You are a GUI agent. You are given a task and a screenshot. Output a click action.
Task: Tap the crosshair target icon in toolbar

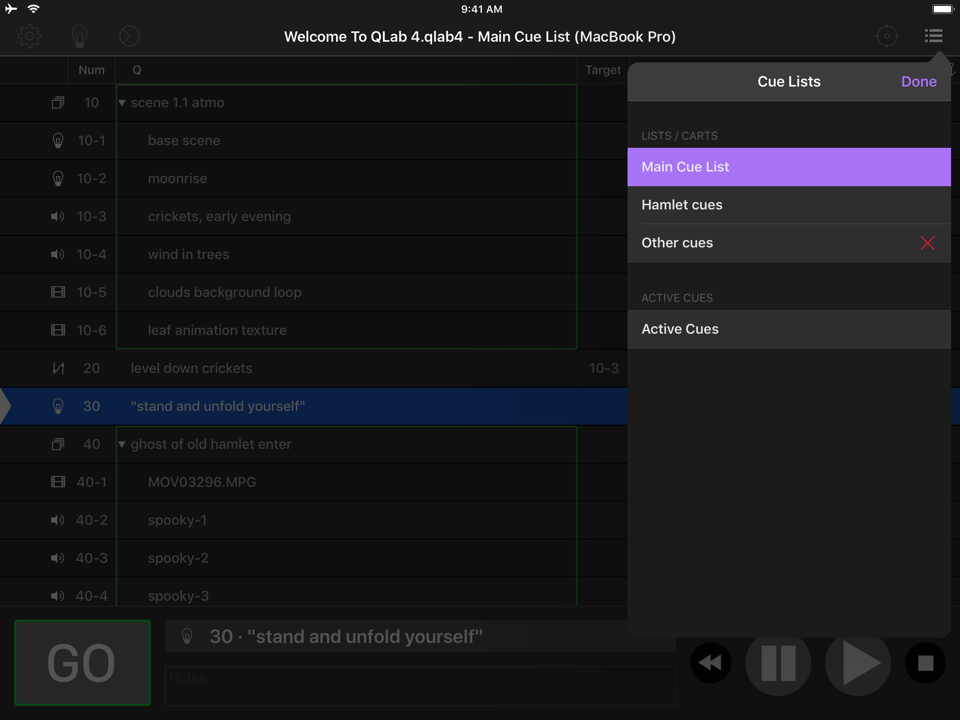click(x=887, y=37)
